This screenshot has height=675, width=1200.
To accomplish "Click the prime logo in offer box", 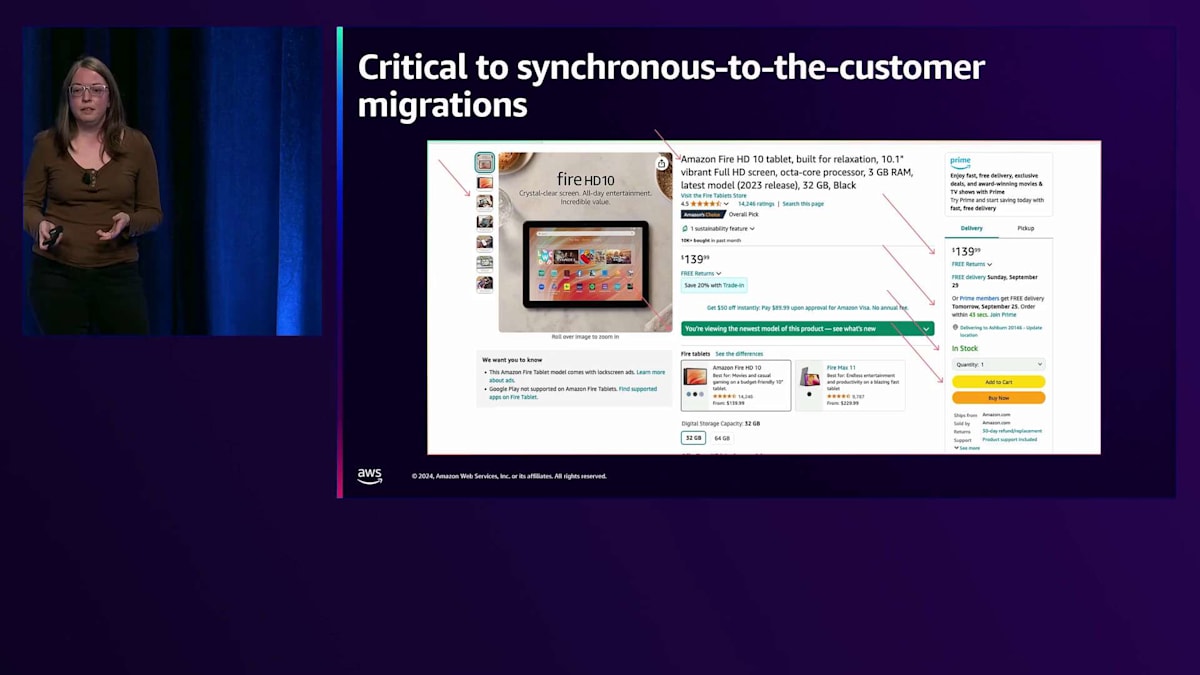I will [x=960, y=161].
